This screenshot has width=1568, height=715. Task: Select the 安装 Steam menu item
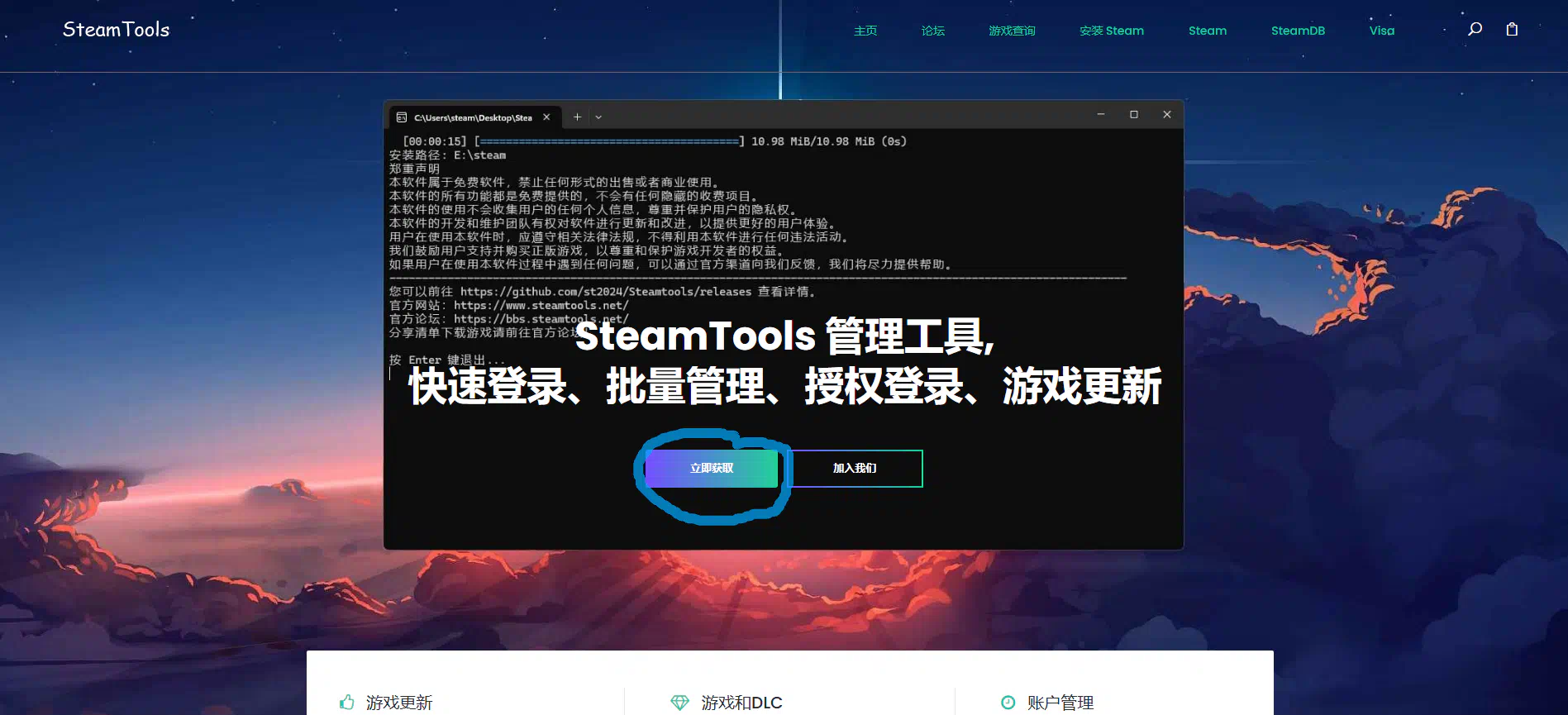[x=1112, y=31]
